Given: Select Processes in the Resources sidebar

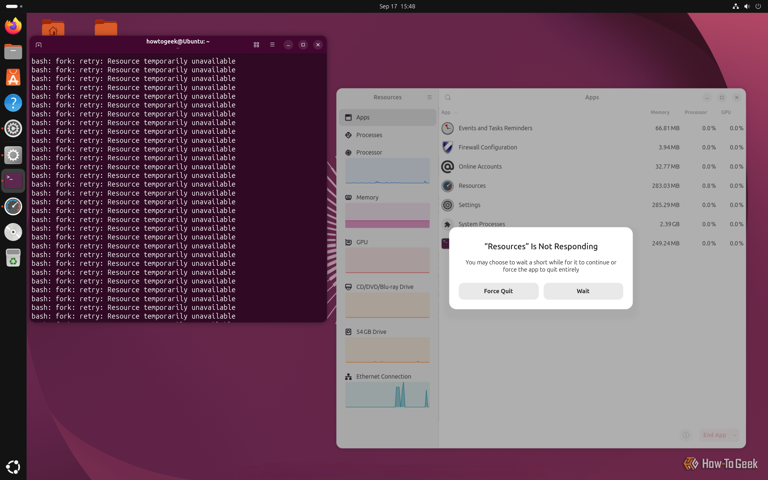Looking at the screenshot, I should tap(387, 135).
